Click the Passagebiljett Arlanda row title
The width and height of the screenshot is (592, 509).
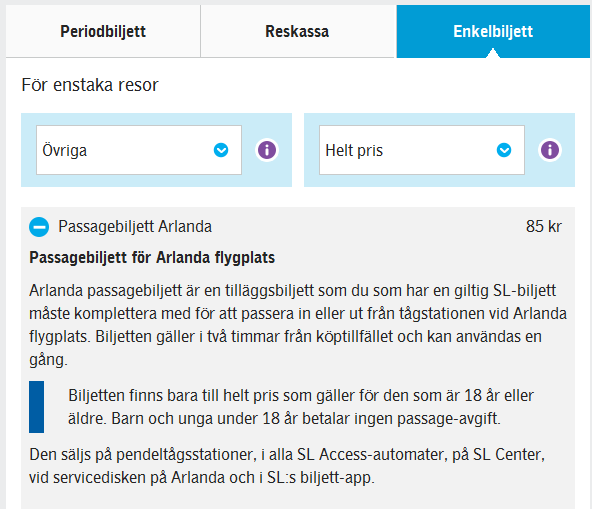[135, 227]
